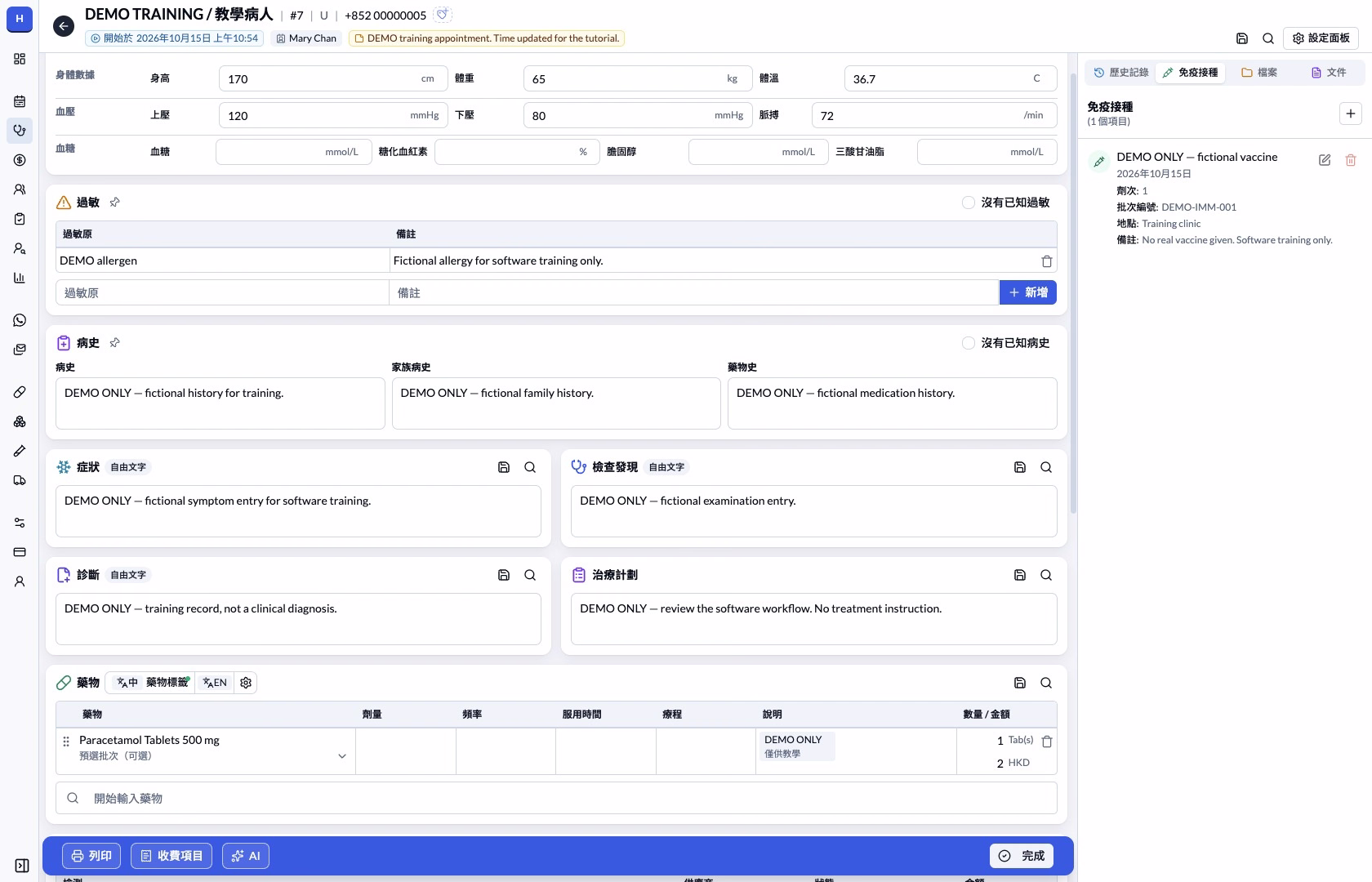Image resolution: width=1372 pixels, height=882 pixels.
Task: Open medication label settings gear
Action: 246,683
